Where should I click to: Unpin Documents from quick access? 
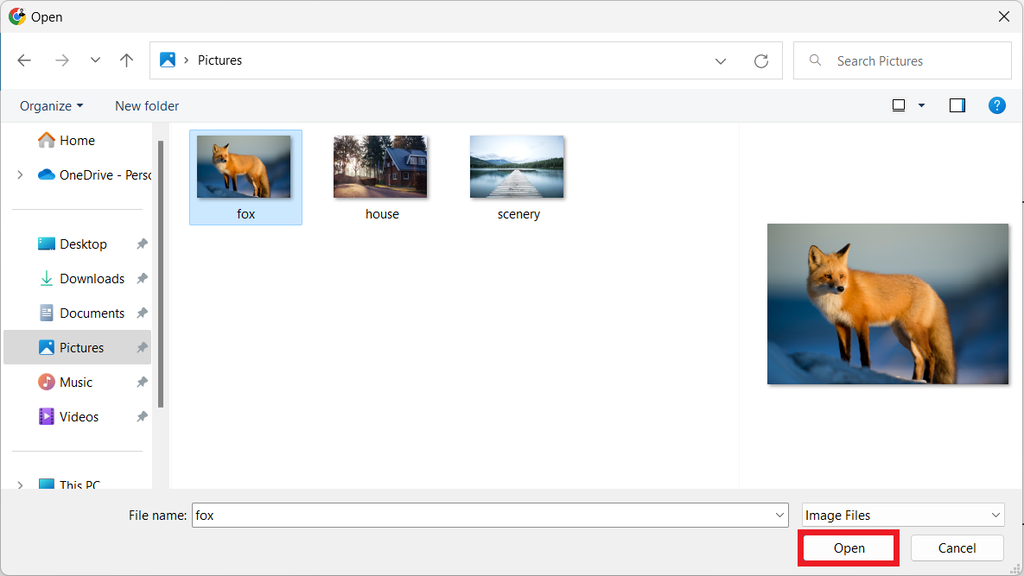click(x=141, y=312)
